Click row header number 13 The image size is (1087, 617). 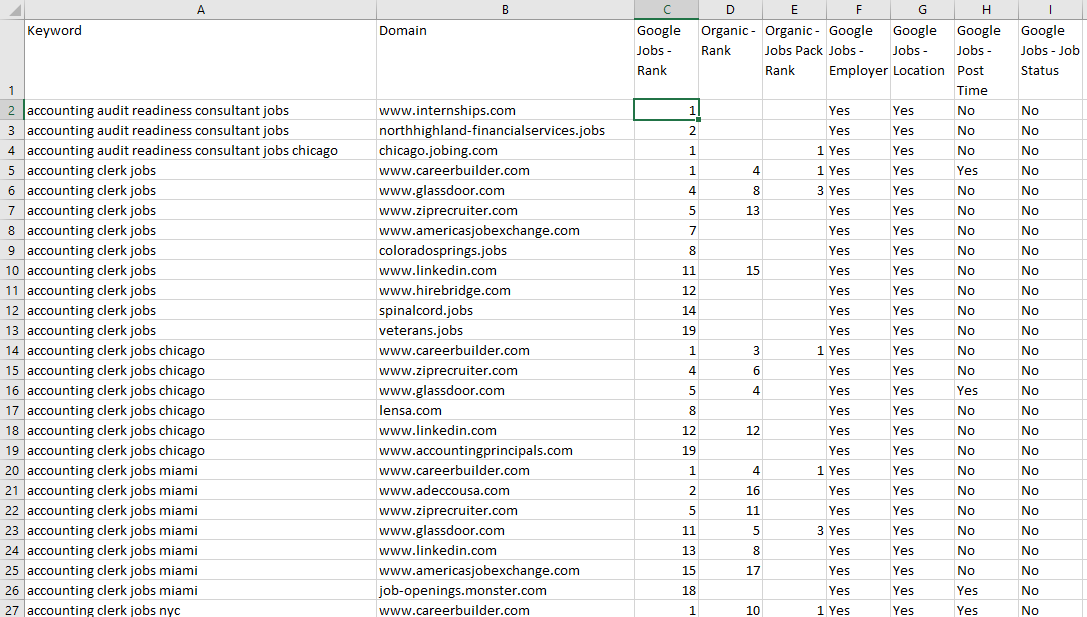click(11, 330)
